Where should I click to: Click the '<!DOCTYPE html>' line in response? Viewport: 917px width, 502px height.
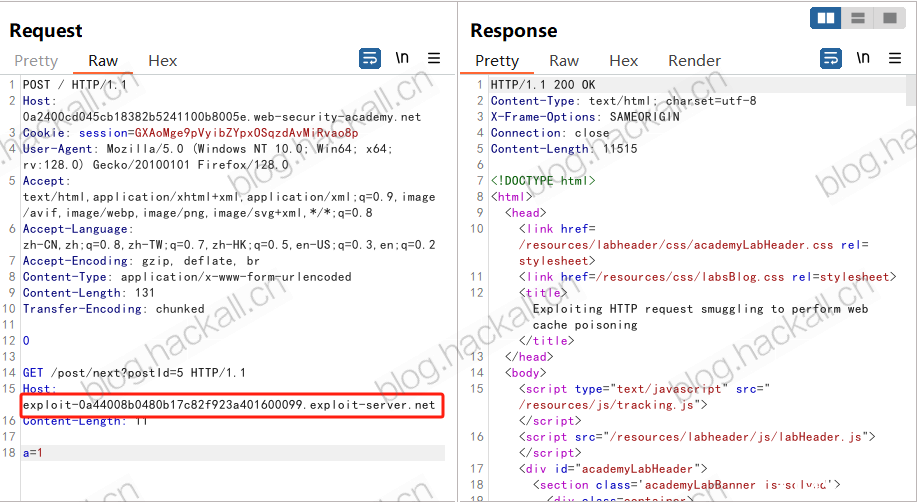[543, 181]
